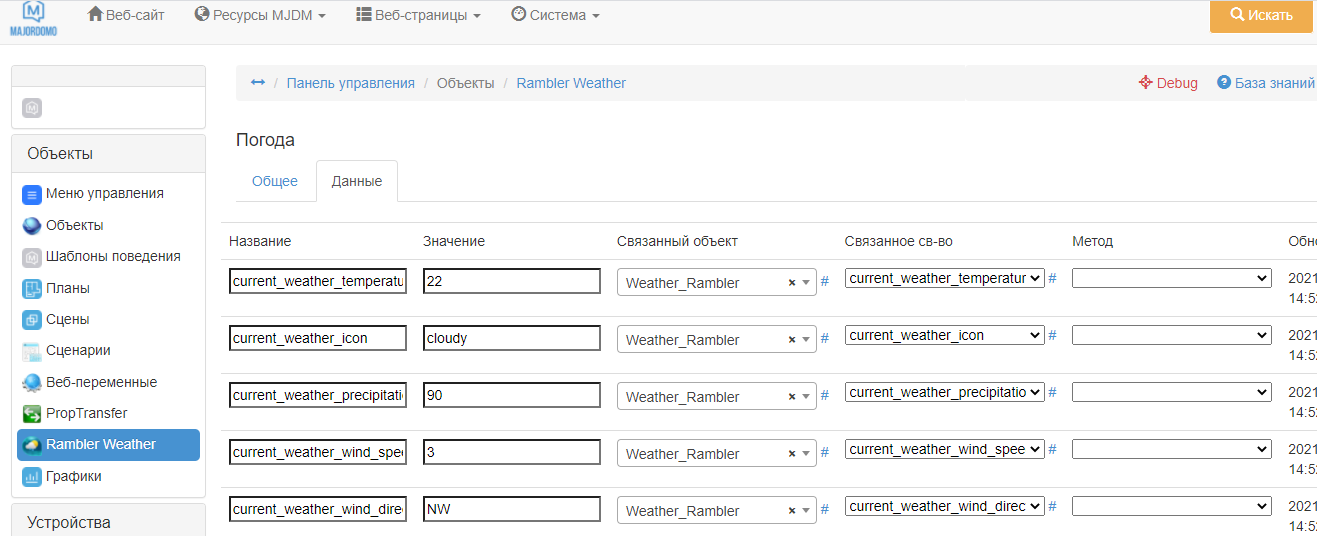
Task: Open Debug link
Action: click(x=1168, y=83)
